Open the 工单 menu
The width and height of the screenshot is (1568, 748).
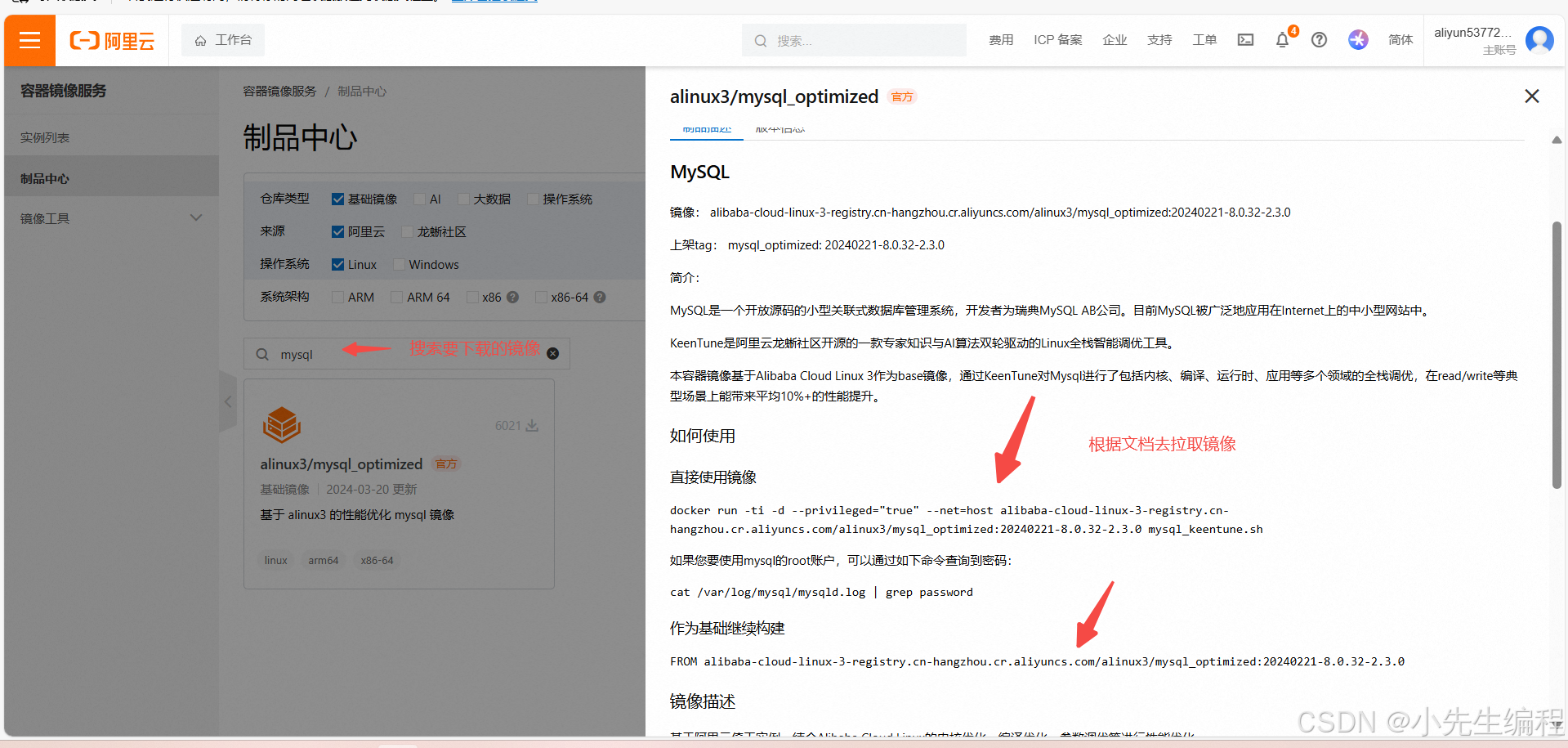[1204, 40]
